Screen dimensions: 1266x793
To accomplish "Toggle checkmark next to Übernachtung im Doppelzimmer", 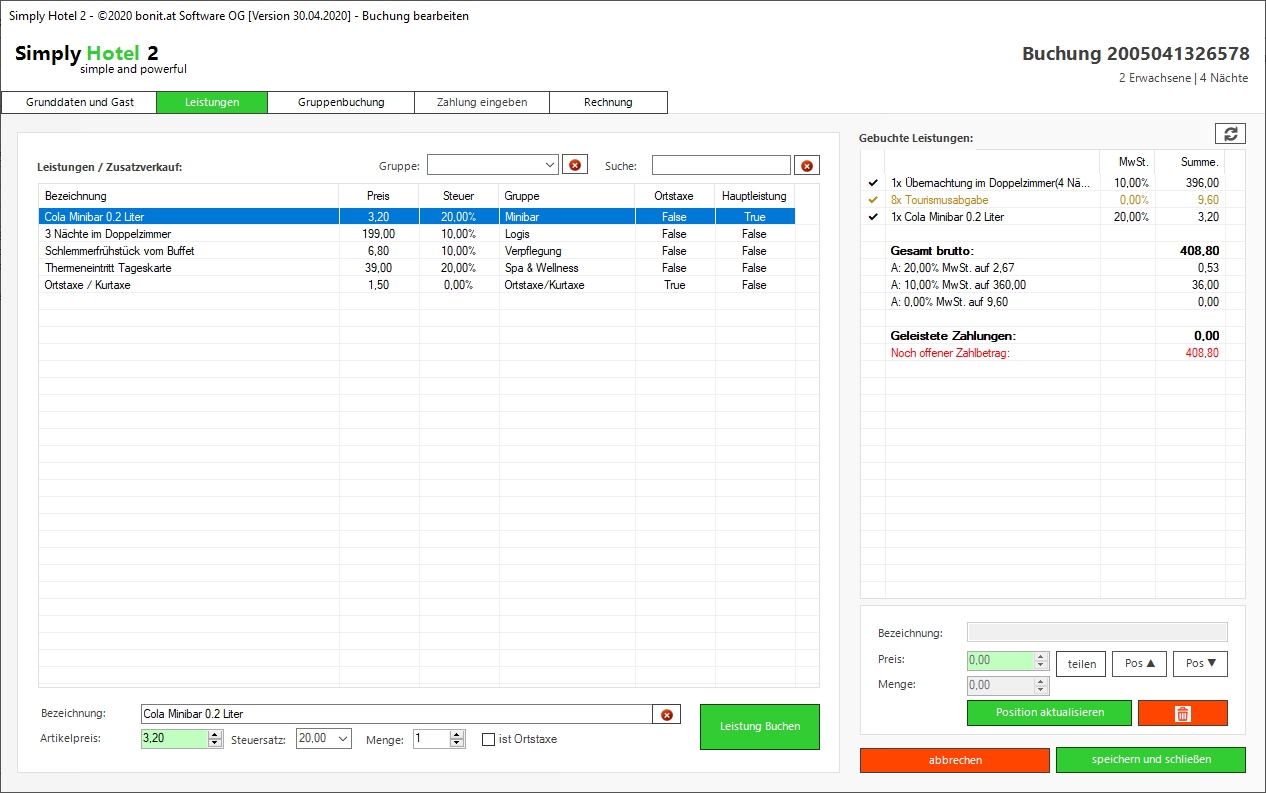I will coord(873,183).
